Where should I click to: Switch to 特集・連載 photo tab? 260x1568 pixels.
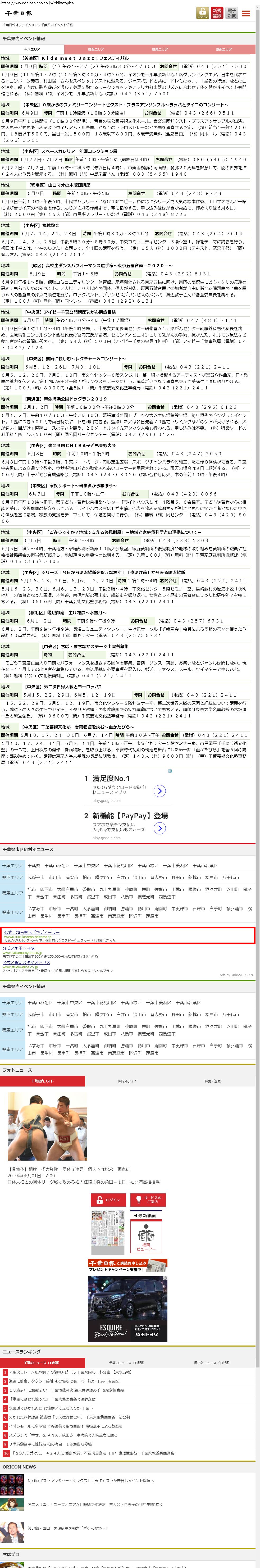pyautogui.click(x=212, y=1081)
